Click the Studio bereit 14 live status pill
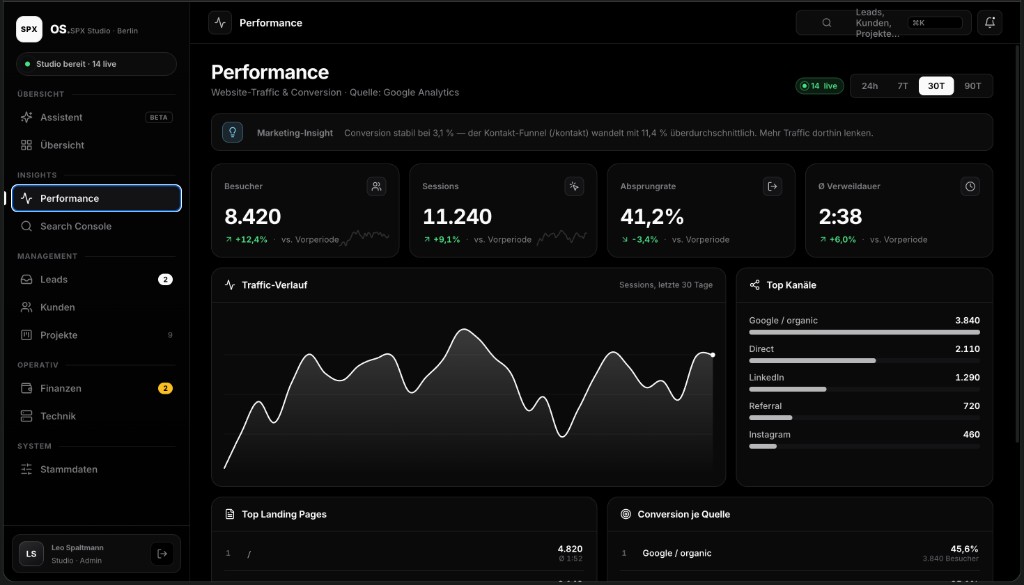The width and height of the screenshot is (1024, 585). coord(97,64)
